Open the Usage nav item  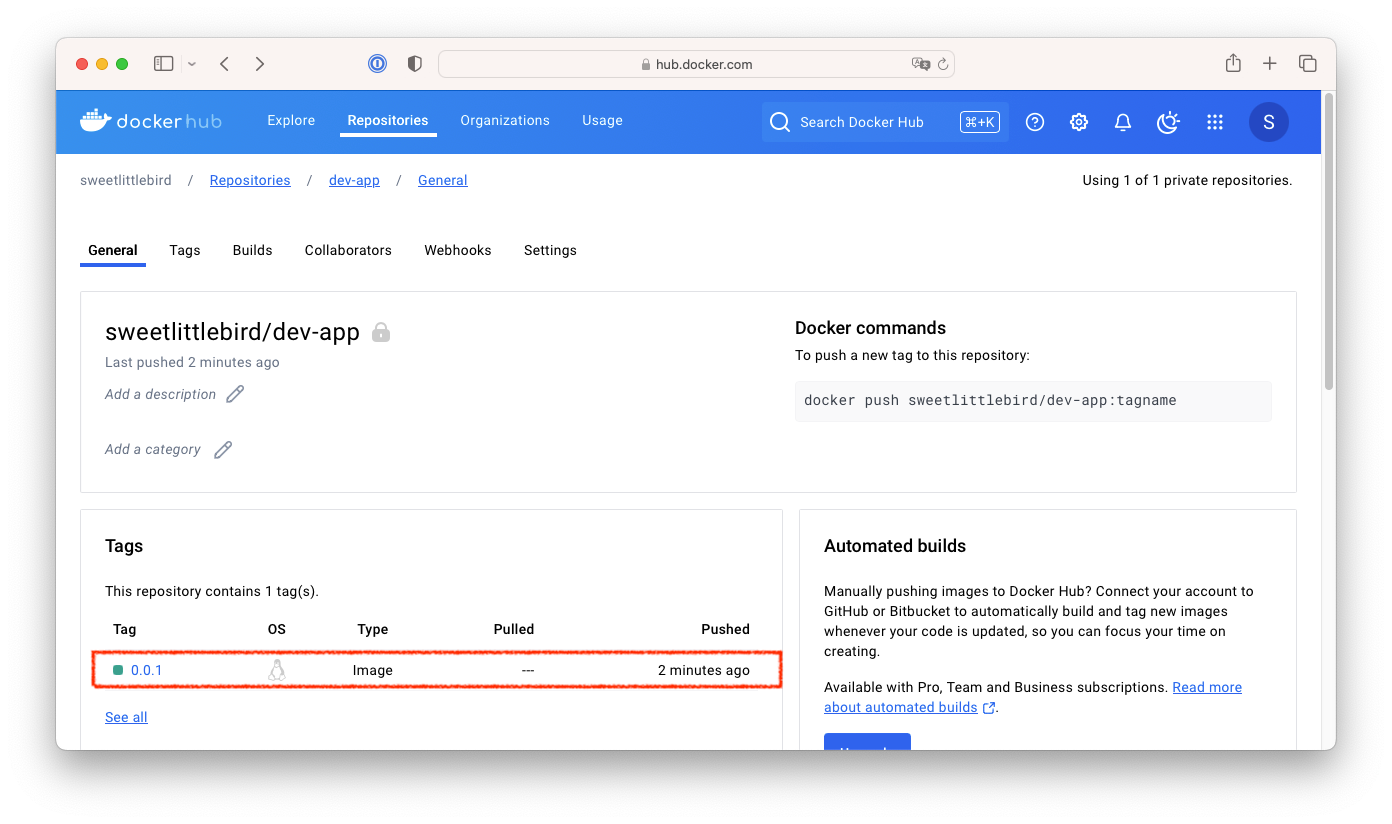pos(602,121)
